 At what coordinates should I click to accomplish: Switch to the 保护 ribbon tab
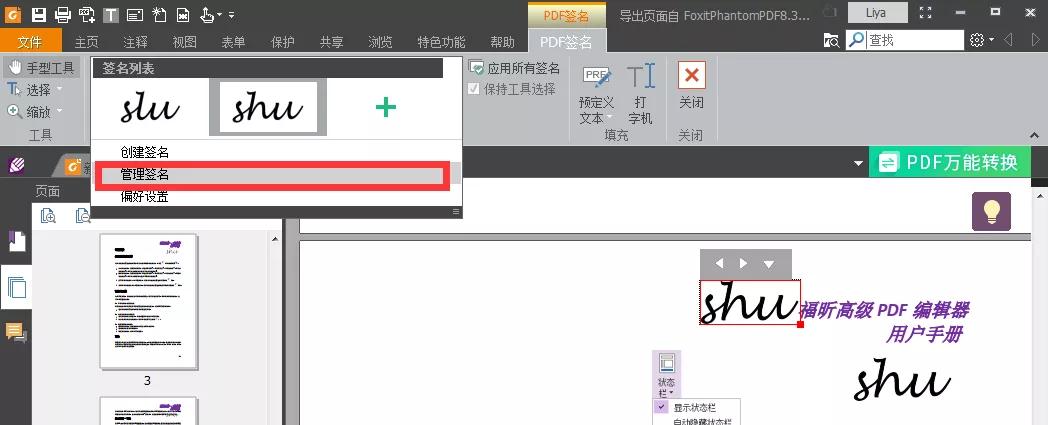283,42
